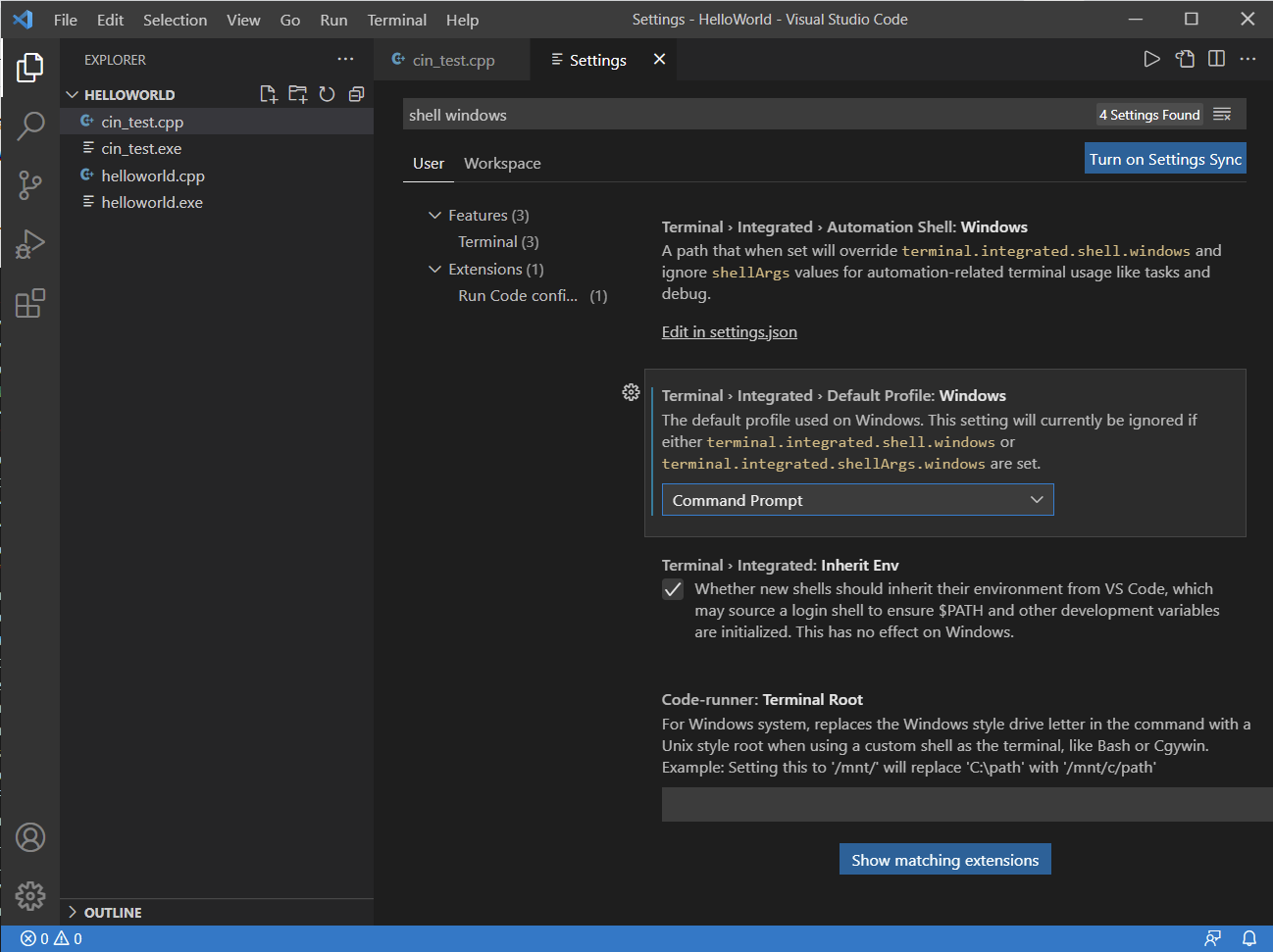This screenshot has height=952, width=1273.
Task: Toggle the Inherit Env checkbox
Action: point(673,589)
